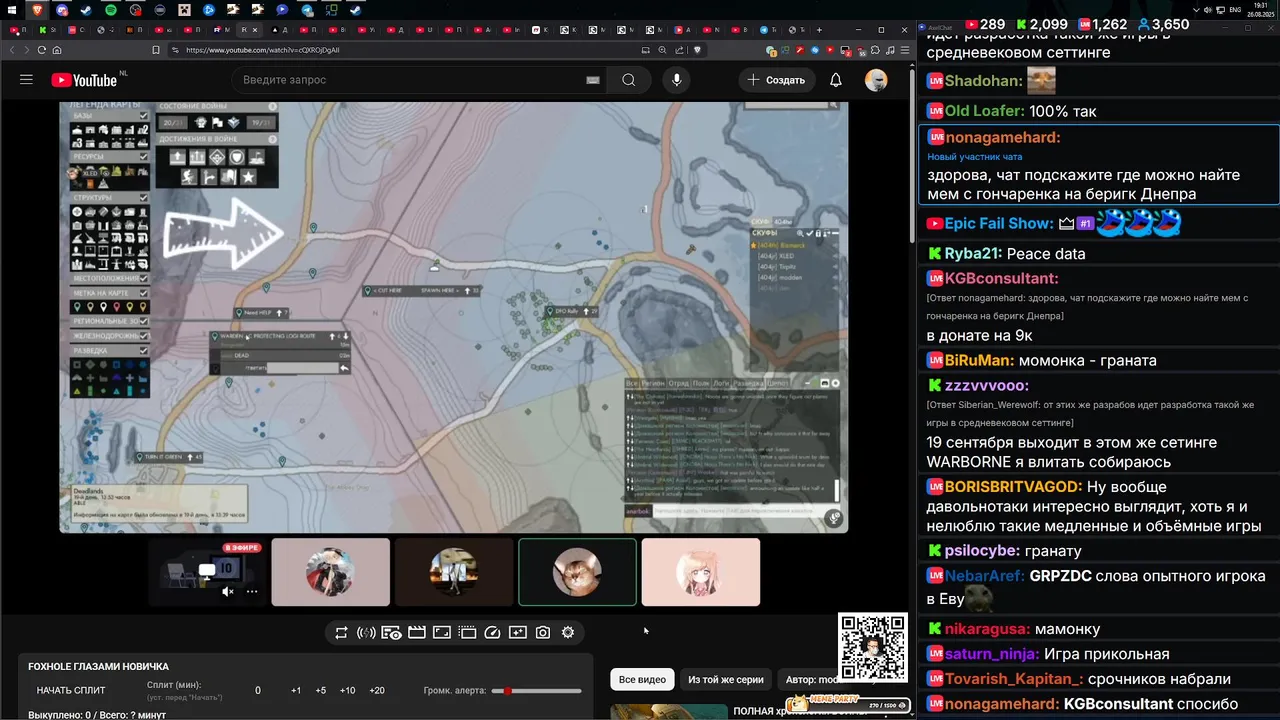Add +1 minute to split
The width and height of the screenshot is (1280, 720).
296,690
